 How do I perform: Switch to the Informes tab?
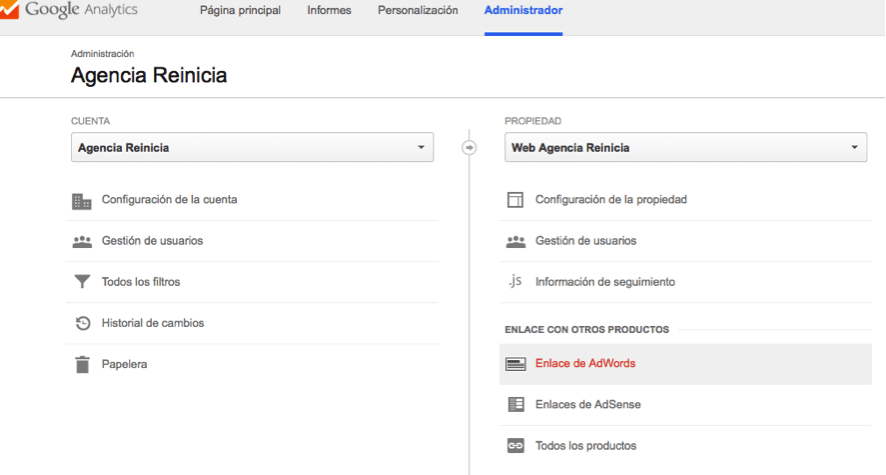[x=329, y=10]
